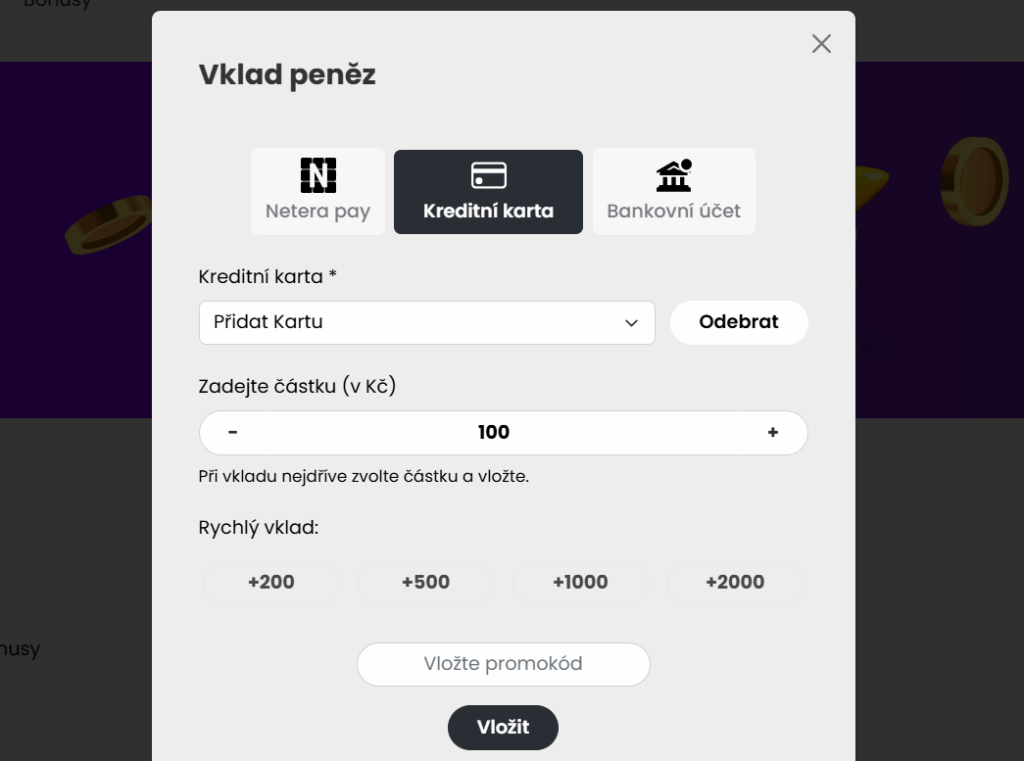This screenshot has width=1024, height=761.
Task: Focus the Vložte promokód input field
Action: (503, 664)
